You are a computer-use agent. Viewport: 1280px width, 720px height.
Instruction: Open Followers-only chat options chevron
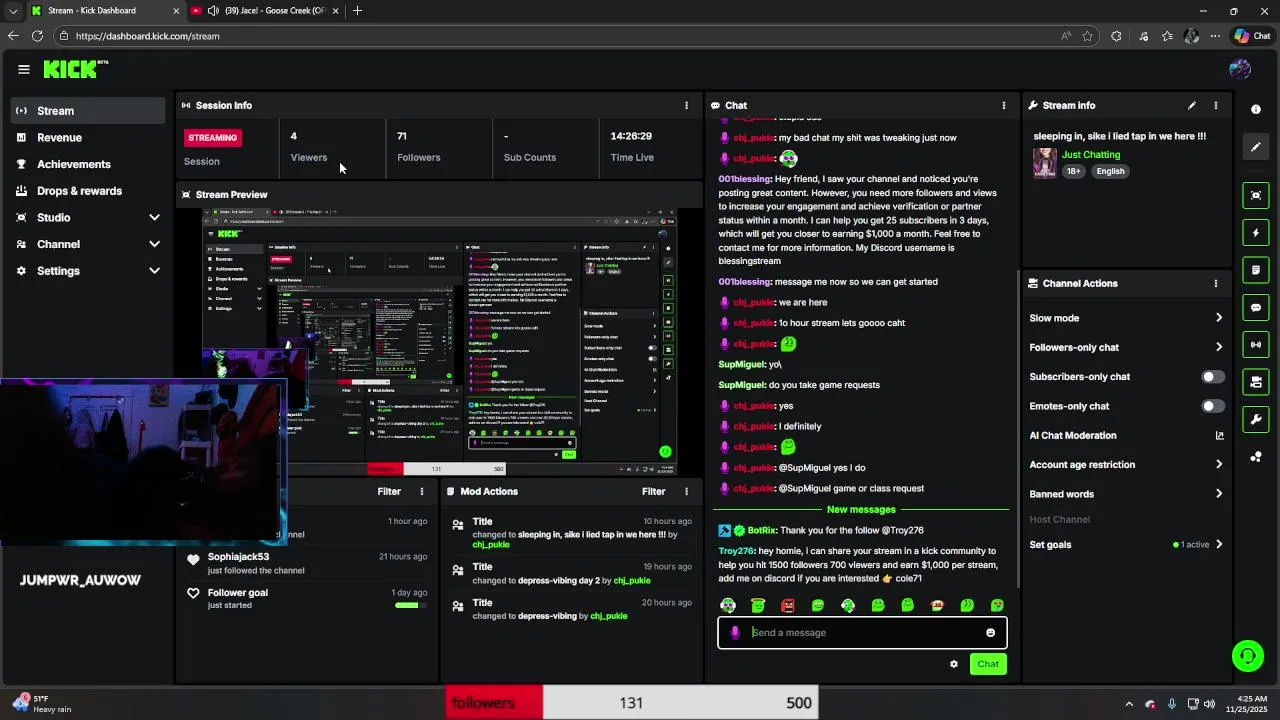(1219, 347)
